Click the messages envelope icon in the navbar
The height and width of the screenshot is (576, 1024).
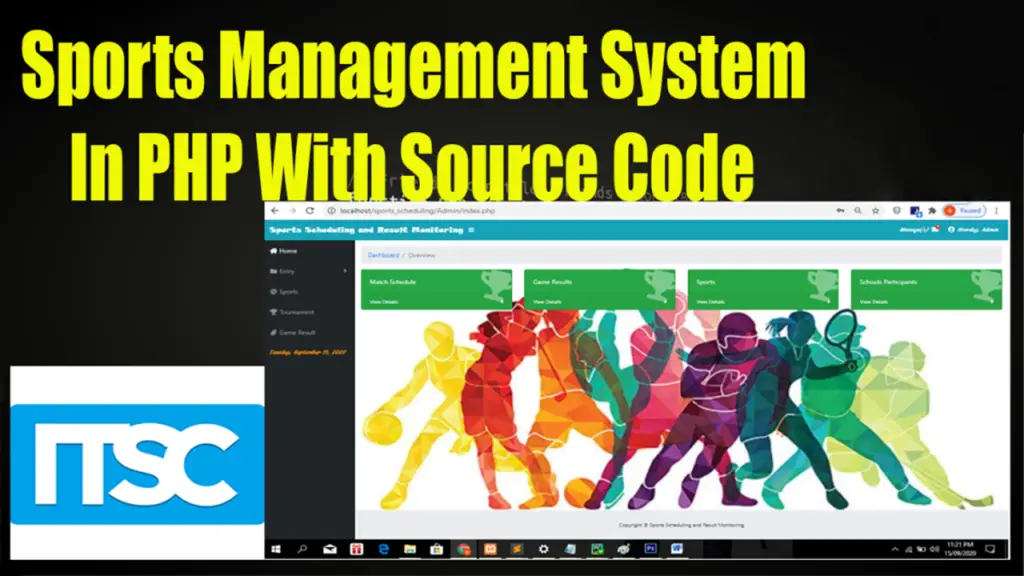(937, 228)
